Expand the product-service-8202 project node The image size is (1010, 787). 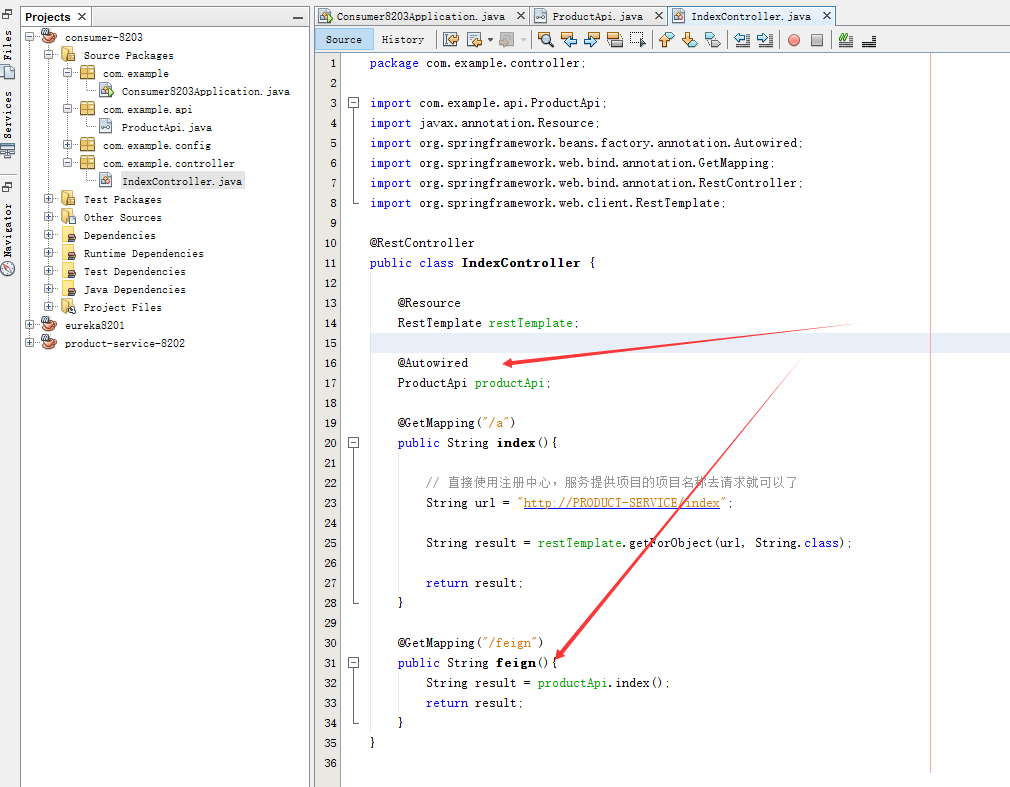coord(30,343)
